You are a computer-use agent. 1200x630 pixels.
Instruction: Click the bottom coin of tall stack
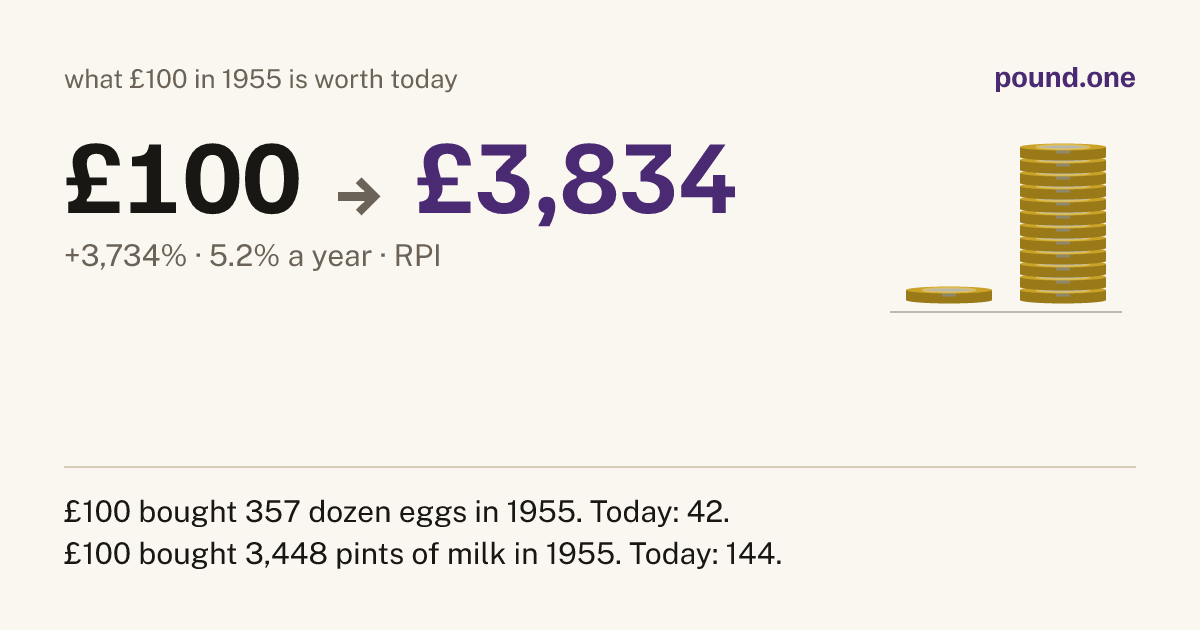click(x=1063, y=295)
